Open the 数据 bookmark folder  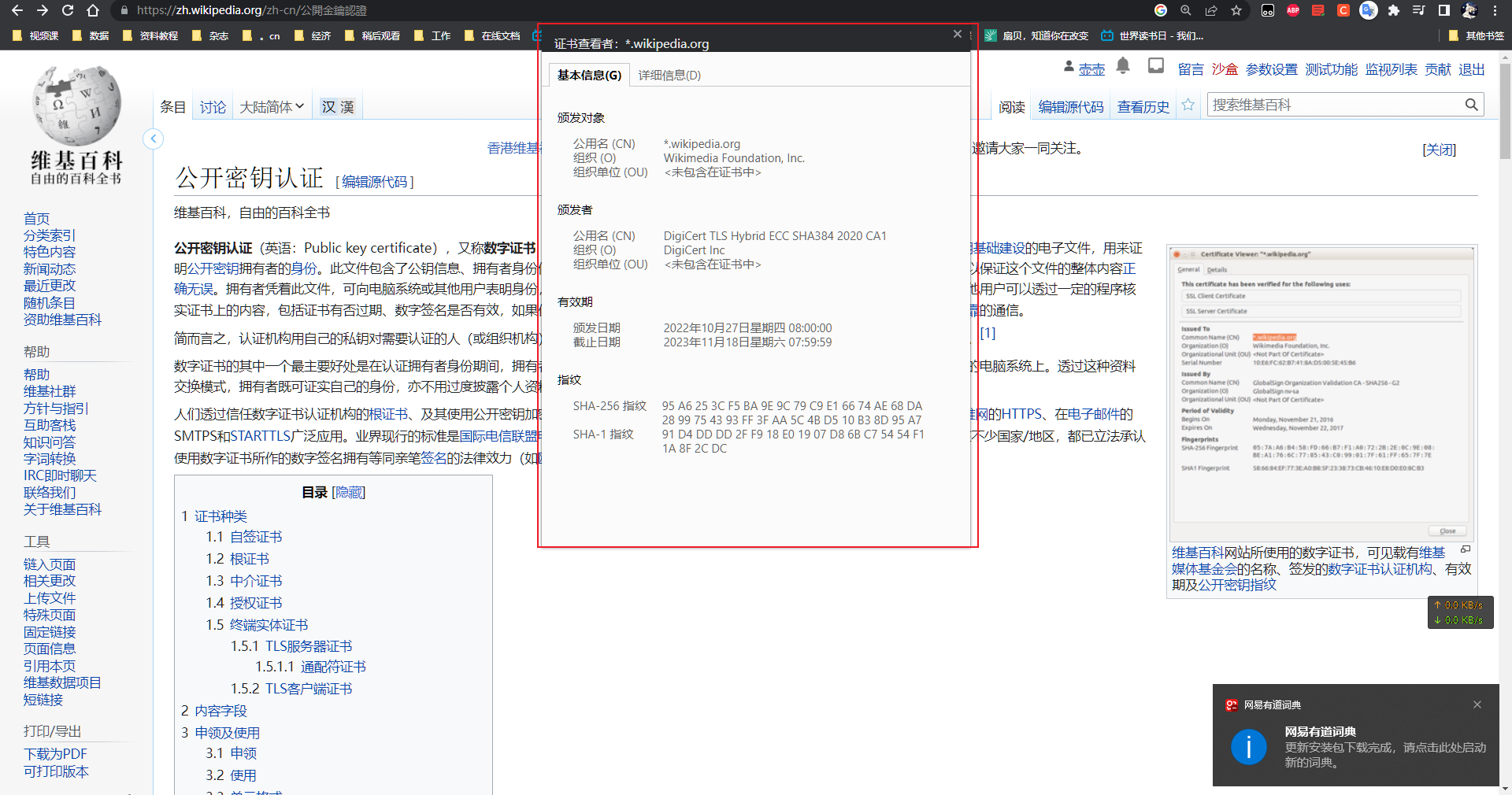(x=91, y=35)
